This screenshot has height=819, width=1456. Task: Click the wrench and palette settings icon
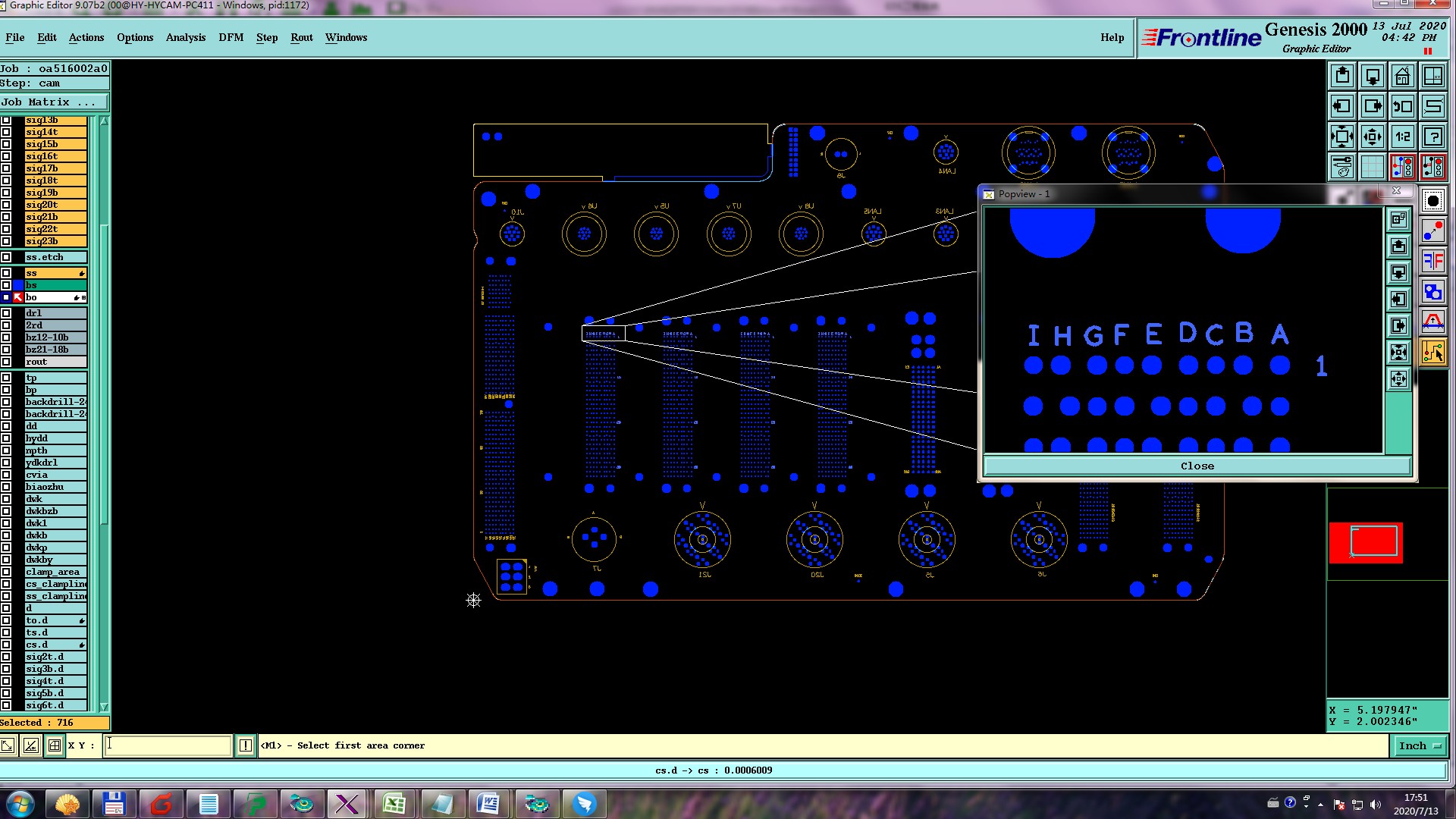click(x=1341, y=167)
